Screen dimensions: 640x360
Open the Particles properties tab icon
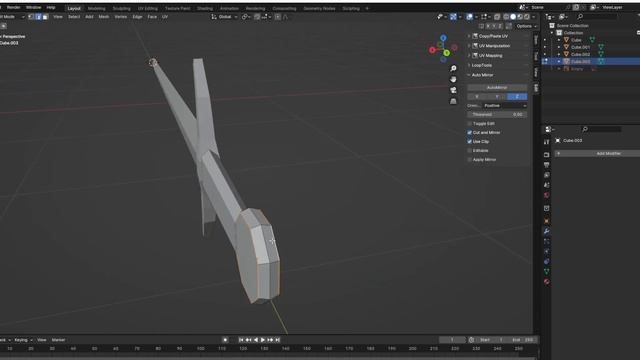547,242
